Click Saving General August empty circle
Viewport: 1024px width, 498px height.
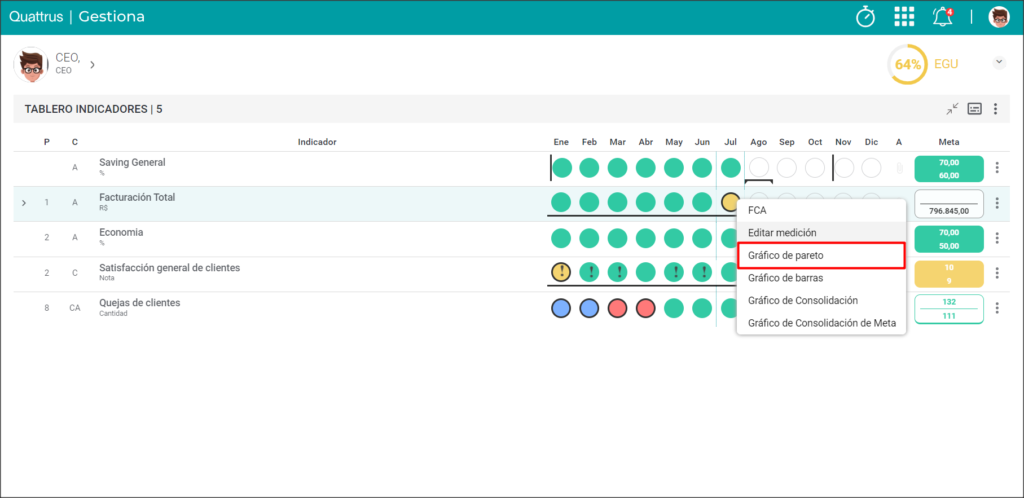pos(759,168)
